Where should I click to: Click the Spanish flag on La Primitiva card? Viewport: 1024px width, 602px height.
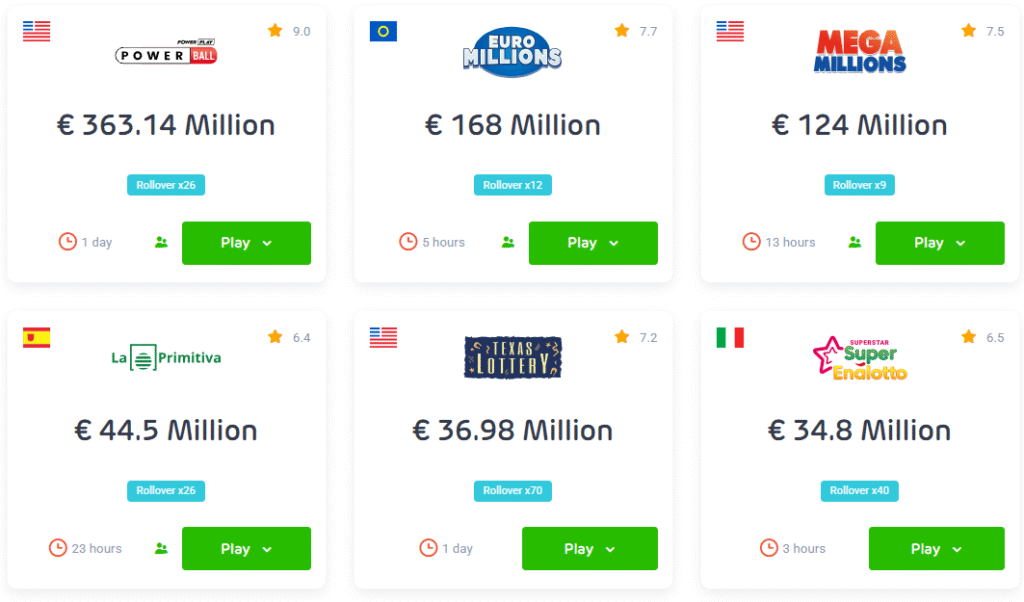point(37,337)
